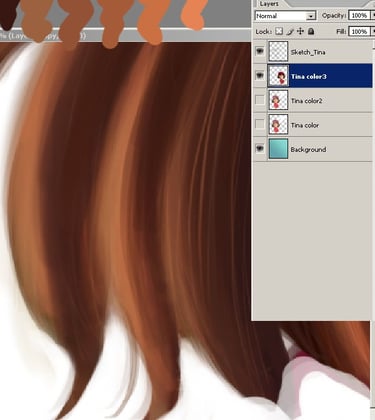Toggle lock transparent pixels icon

coord(279,31)
